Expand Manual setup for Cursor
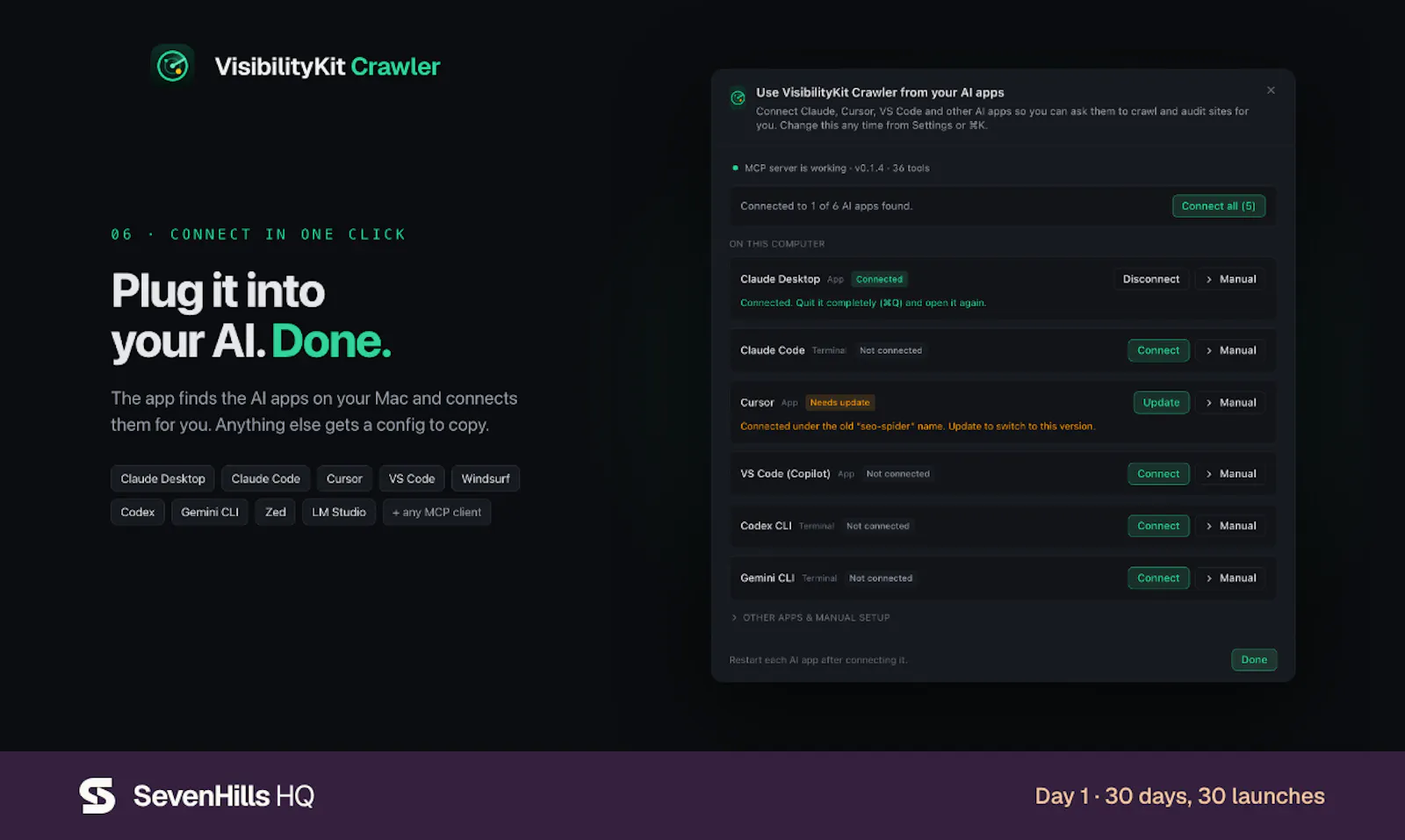 1230,403
